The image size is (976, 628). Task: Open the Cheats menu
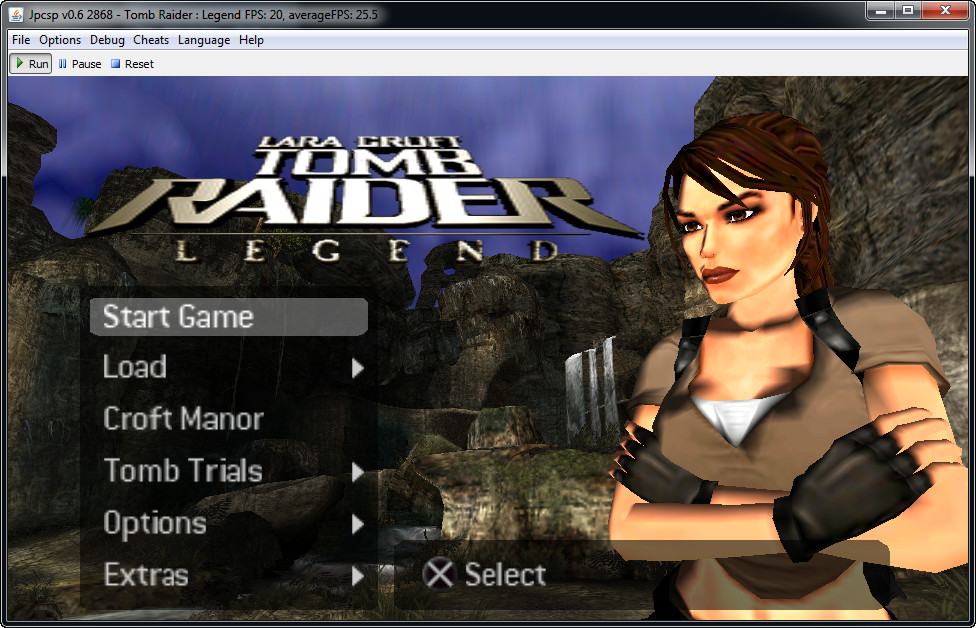(151, 40)
